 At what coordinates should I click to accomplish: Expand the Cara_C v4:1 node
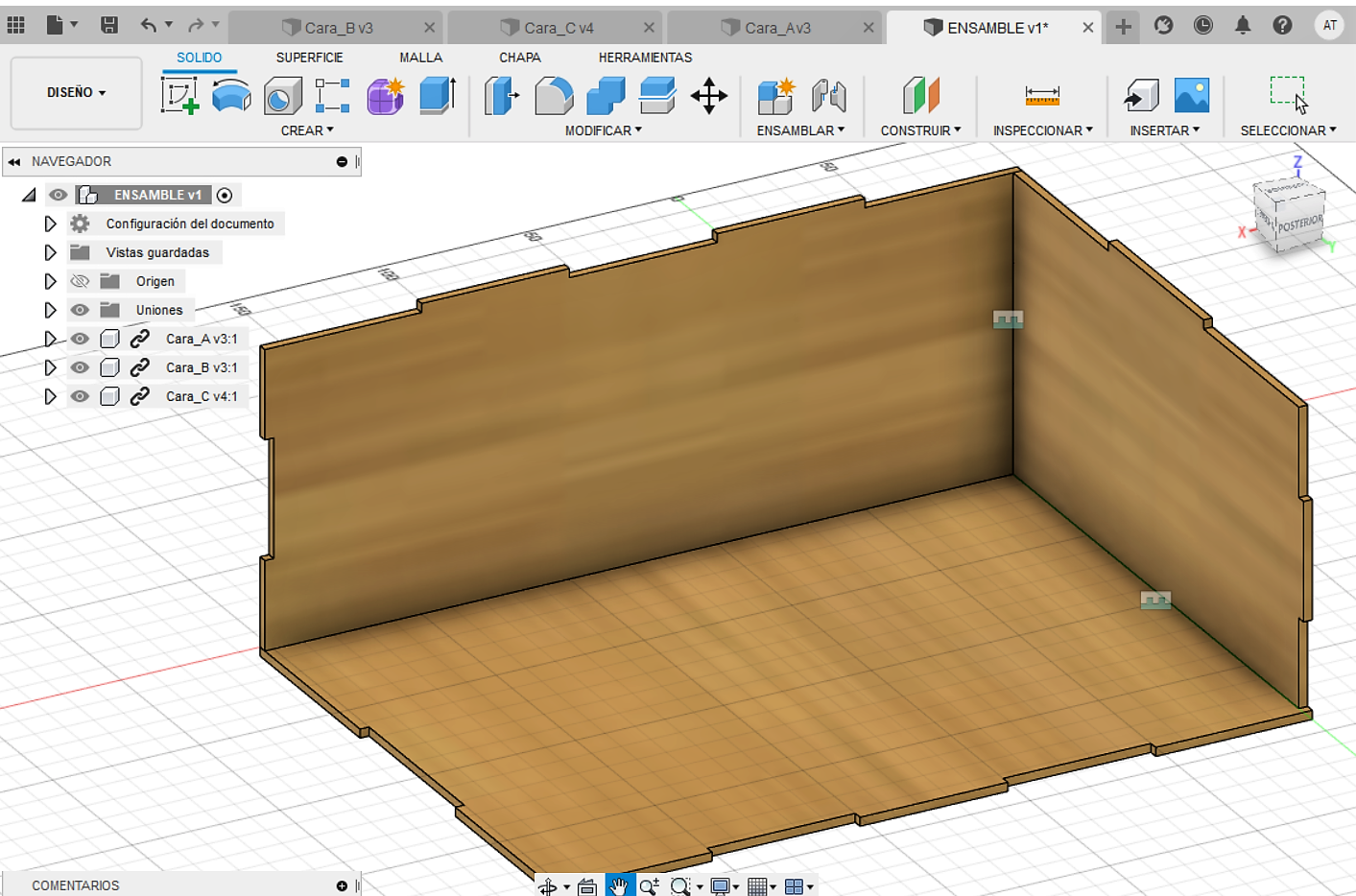(x=50, y=396)
